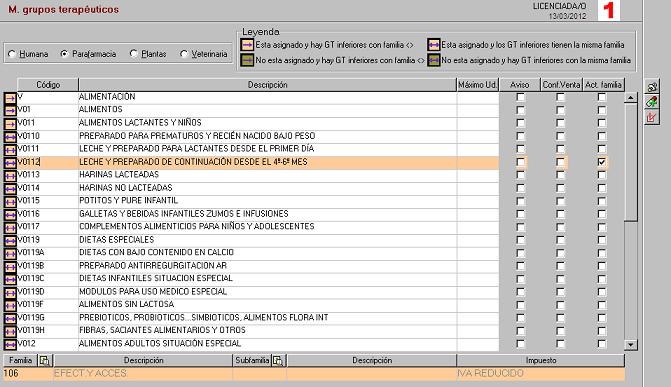The image size is (671, 387).
Task: Click the main table's Descripción column header
Action: tap(267, 85)
